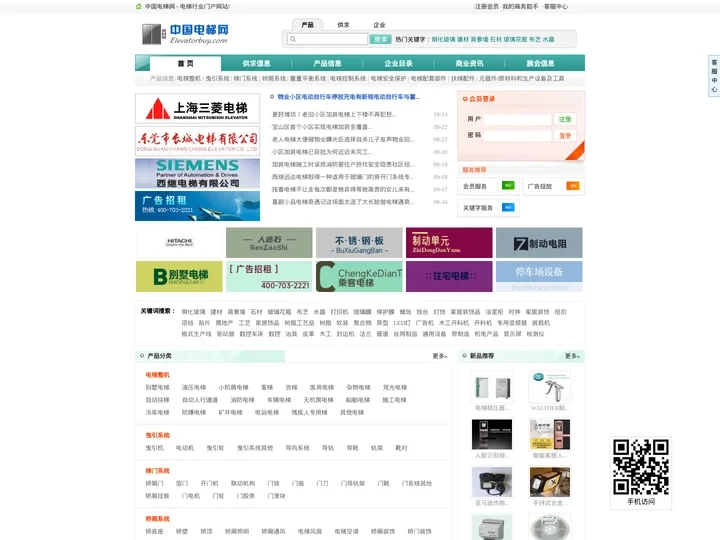The image size is (720, 540).
Task: Focus the 密码 password field
Action: pyautogui.click(x=517, y=135)
